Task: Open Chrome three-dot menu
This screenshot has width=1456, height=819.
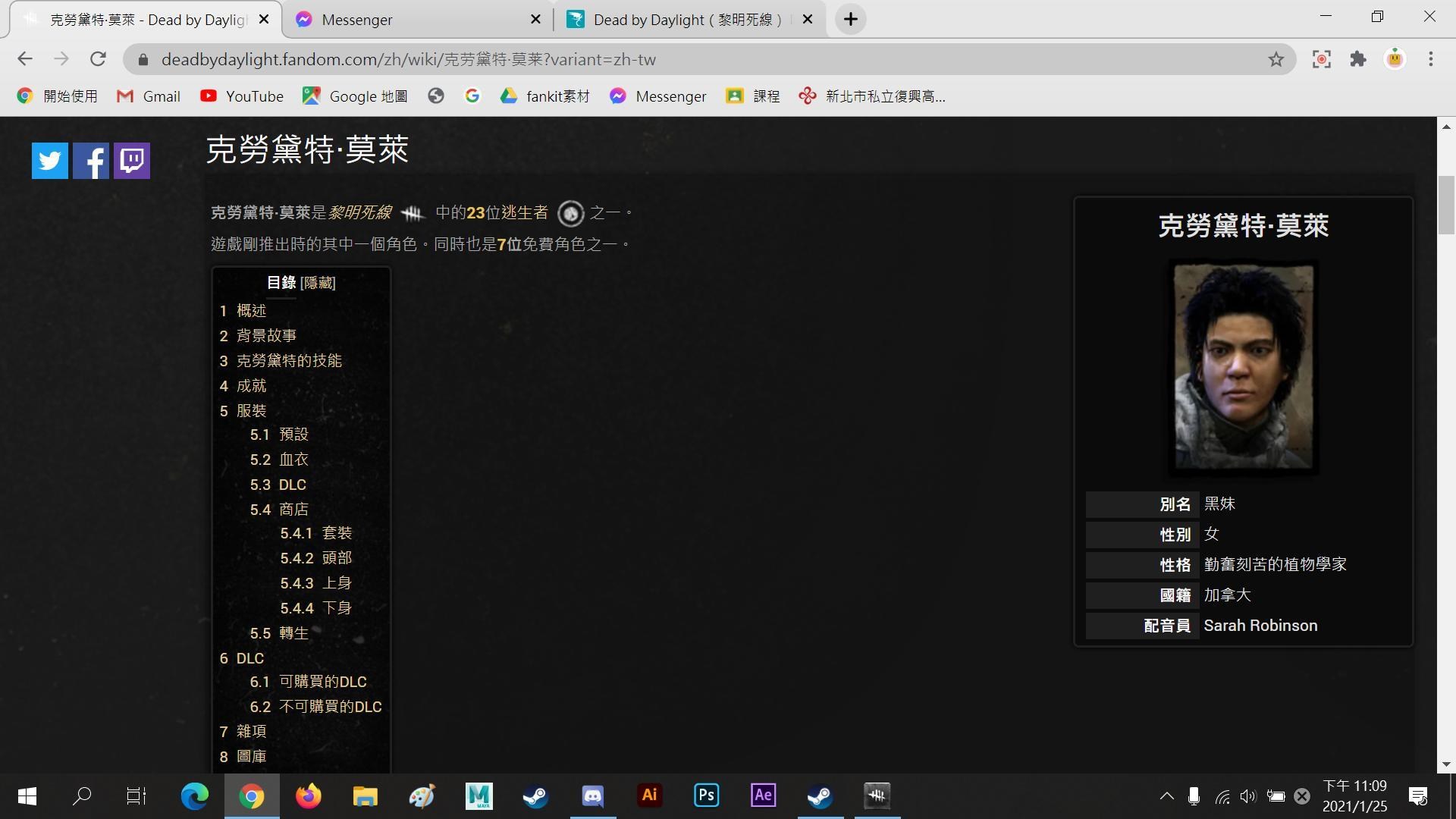Action: tap(1431, 59)
